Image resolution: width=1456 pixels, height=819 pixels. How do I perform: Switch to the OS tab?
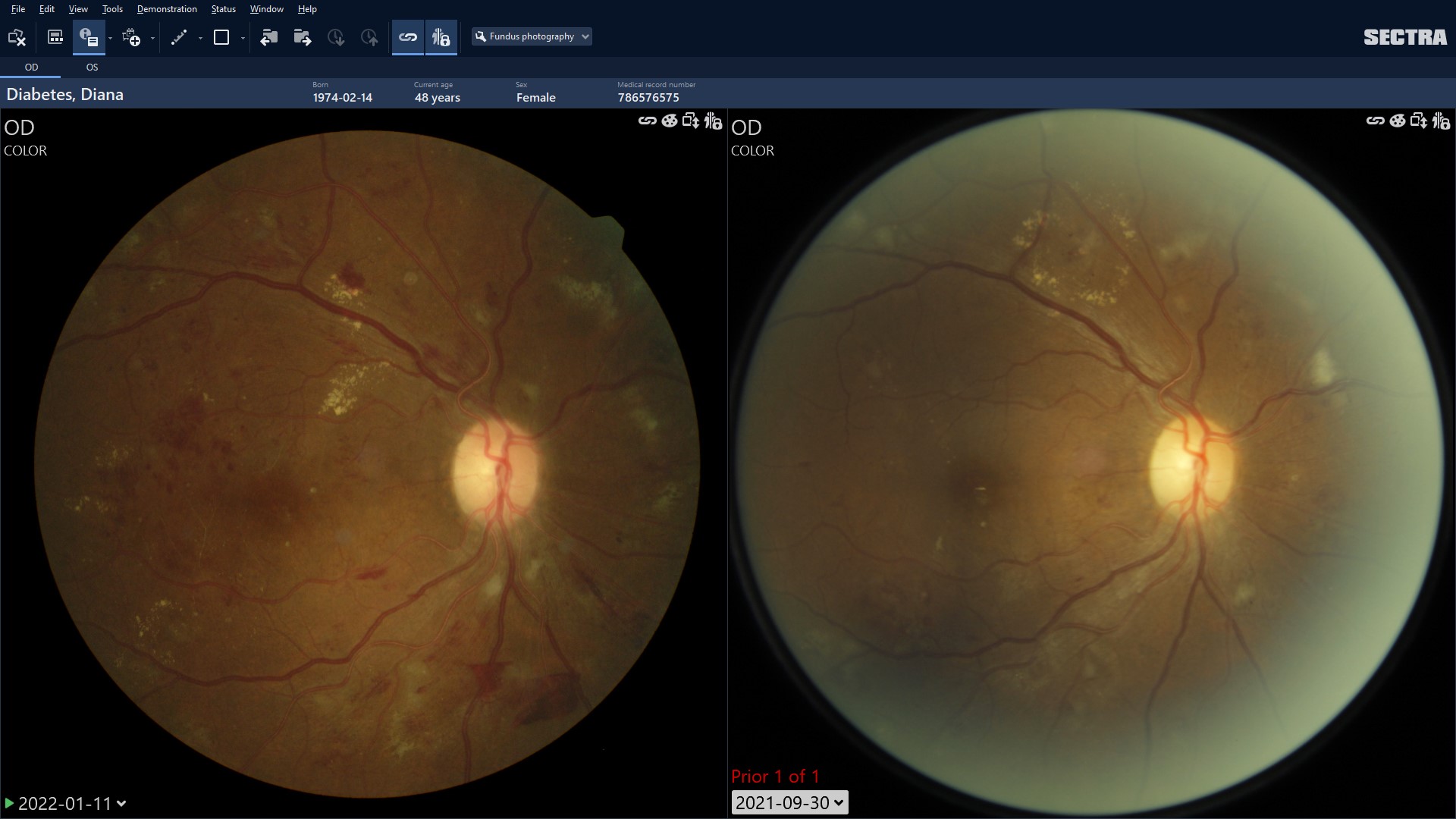92,67
